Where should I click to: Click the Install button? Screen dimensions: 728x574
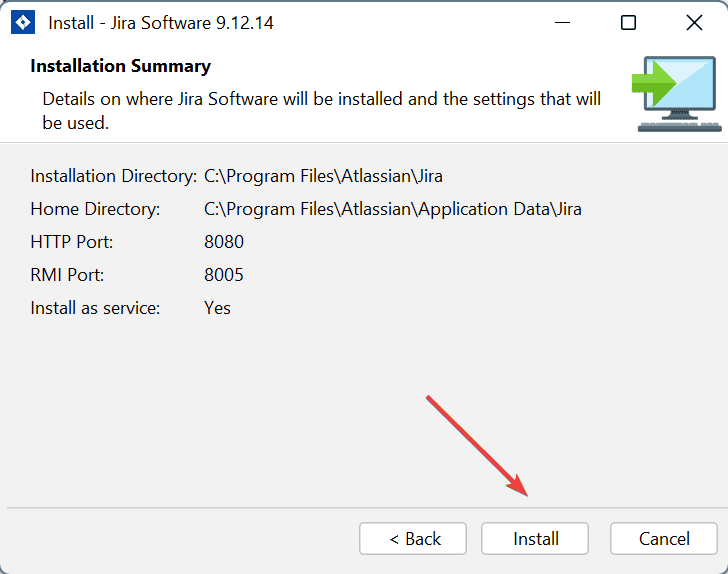(535, 539)
